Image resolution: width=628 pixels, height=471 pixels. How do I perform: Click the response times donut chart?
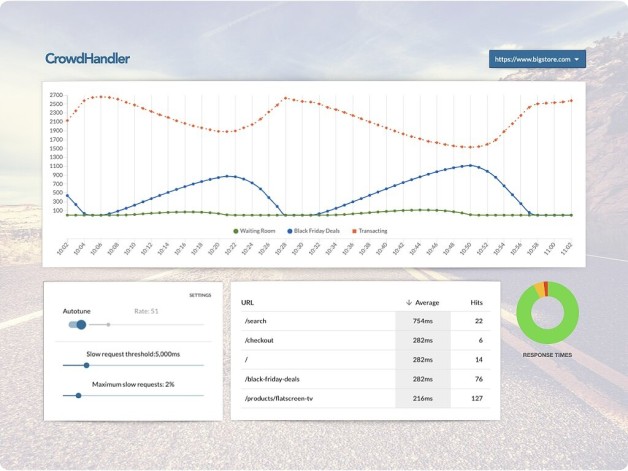tap(547, 312)
